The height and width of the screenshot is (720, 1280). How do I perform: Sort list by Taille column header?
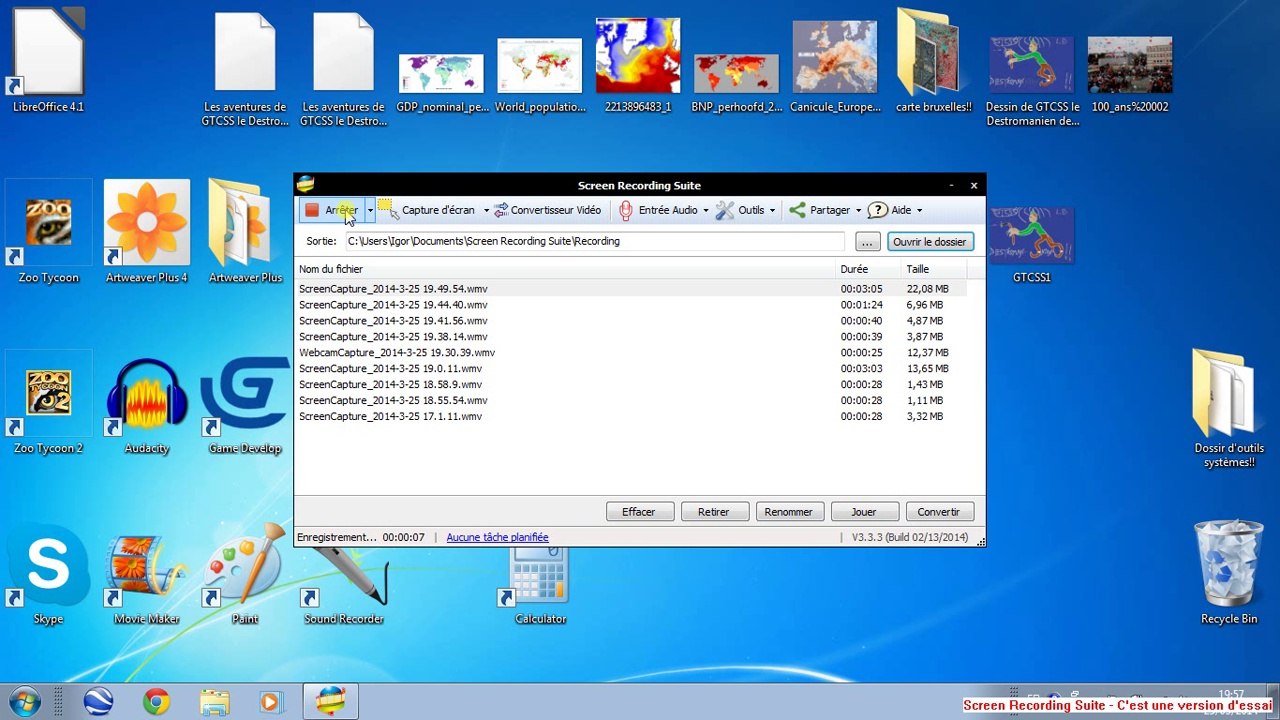pos(935,269)
